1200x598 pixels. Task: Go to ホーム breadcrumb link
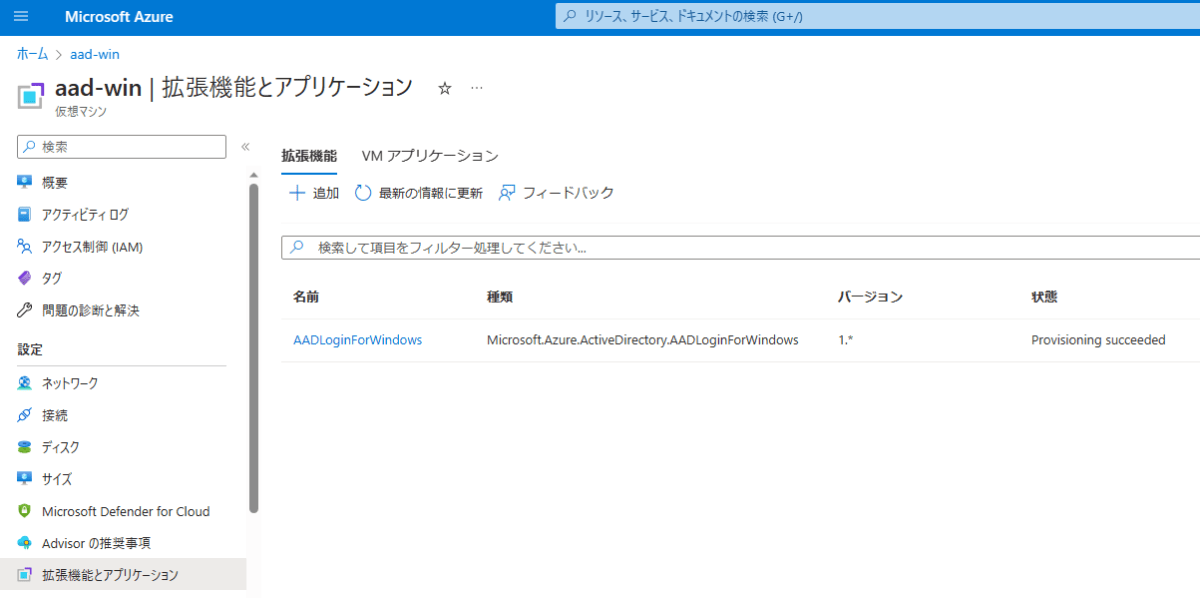pos(32,54)
